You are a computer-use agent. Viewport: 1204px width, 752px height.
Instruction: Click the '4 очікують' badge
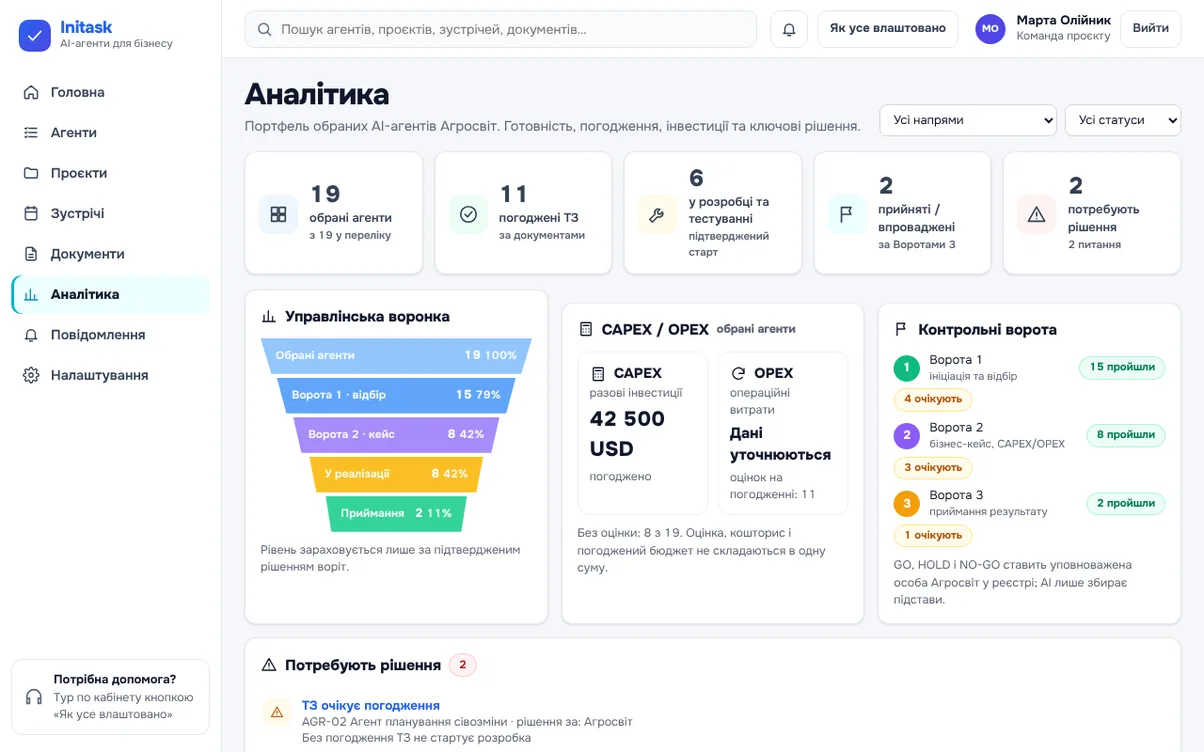coord(933,399)
